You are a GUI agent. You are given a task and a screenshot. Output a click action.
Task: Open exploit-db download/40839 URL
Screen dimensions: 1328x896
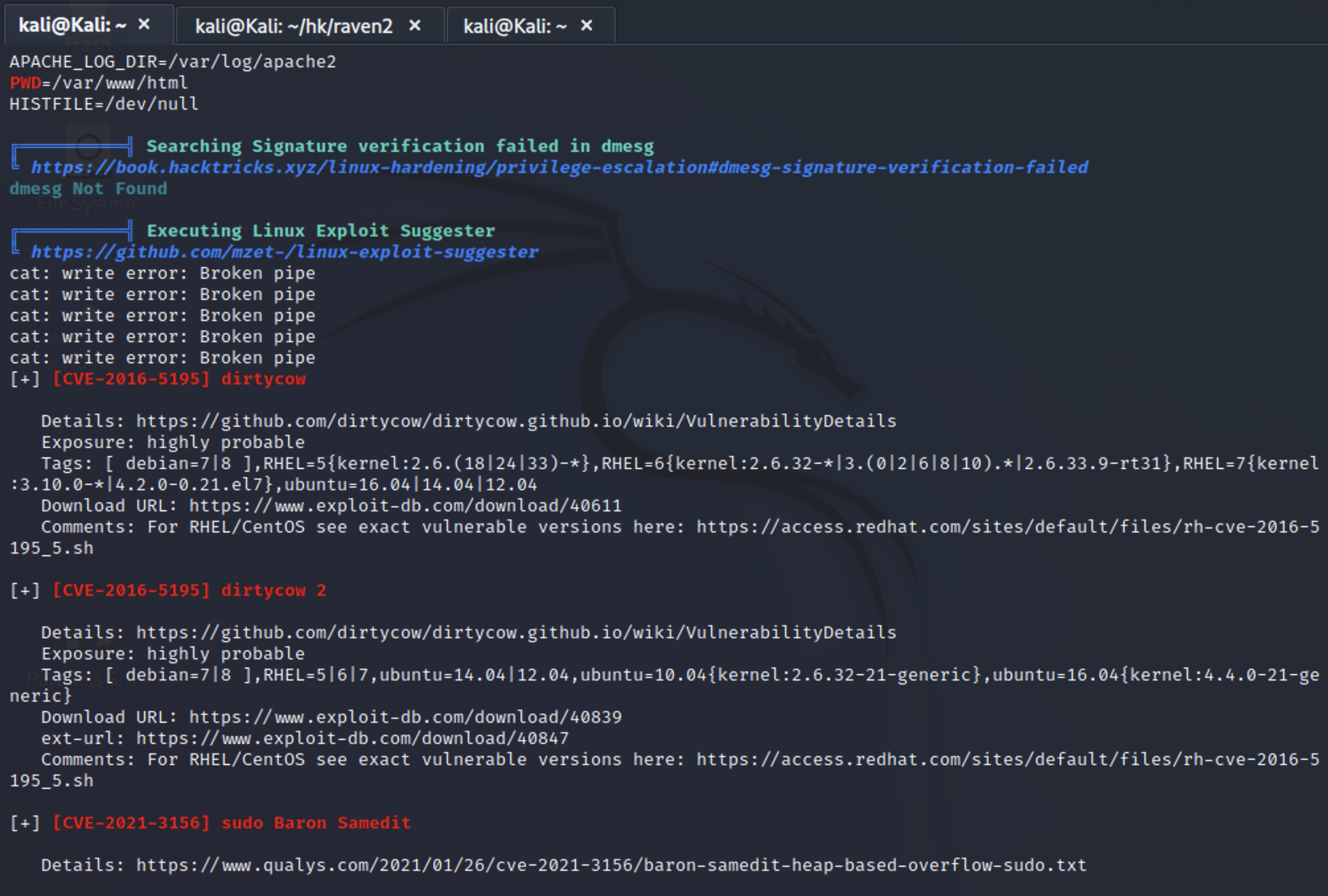(405, 718)
